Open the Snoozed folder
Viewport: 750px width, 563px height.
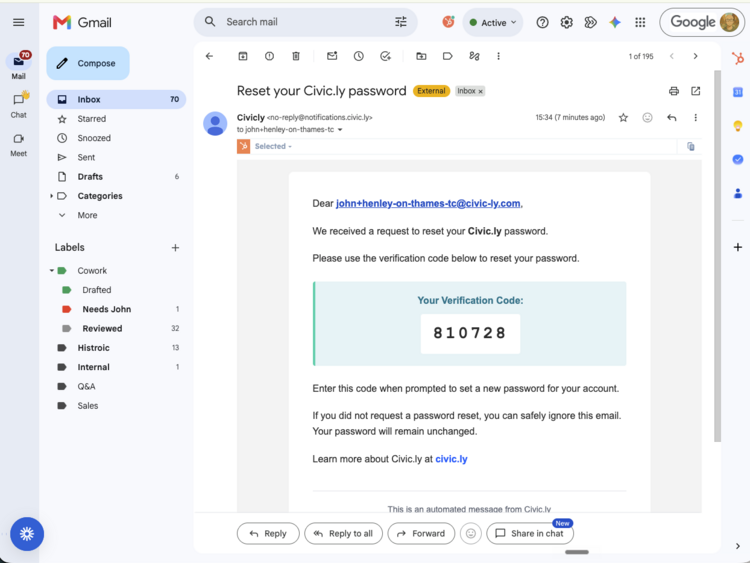[116, 138]
